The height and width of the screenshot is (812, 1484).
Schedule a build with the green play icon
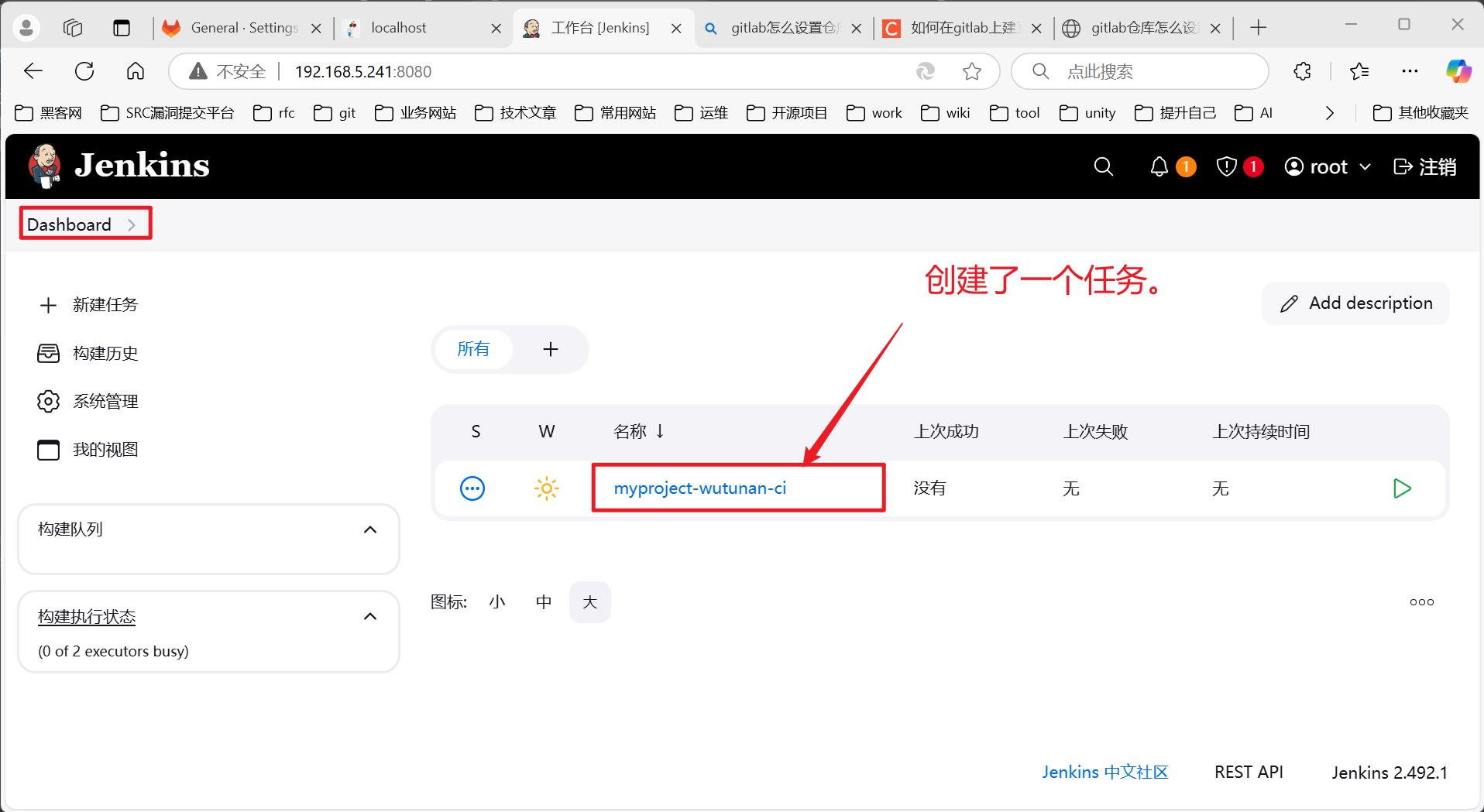(x=1402, y=488)
